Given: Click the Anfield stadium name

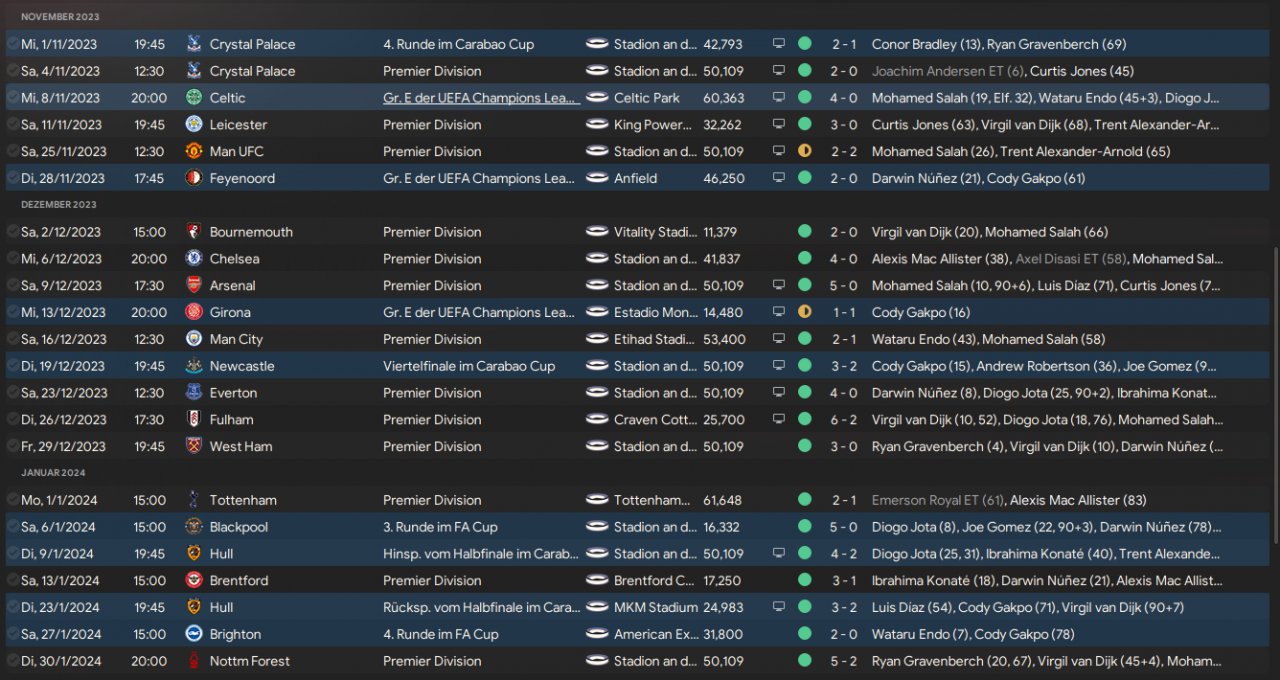Looking at the screenshot, I should point(636,179).
